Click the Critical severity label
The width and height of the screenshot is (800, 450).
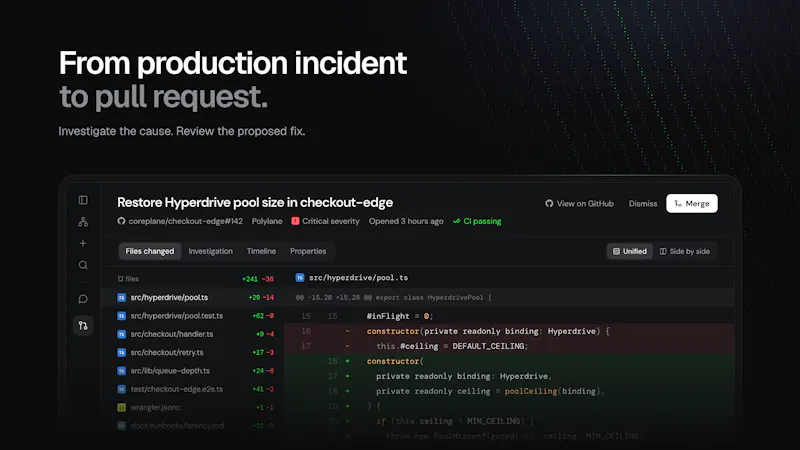tap(331, 221)
